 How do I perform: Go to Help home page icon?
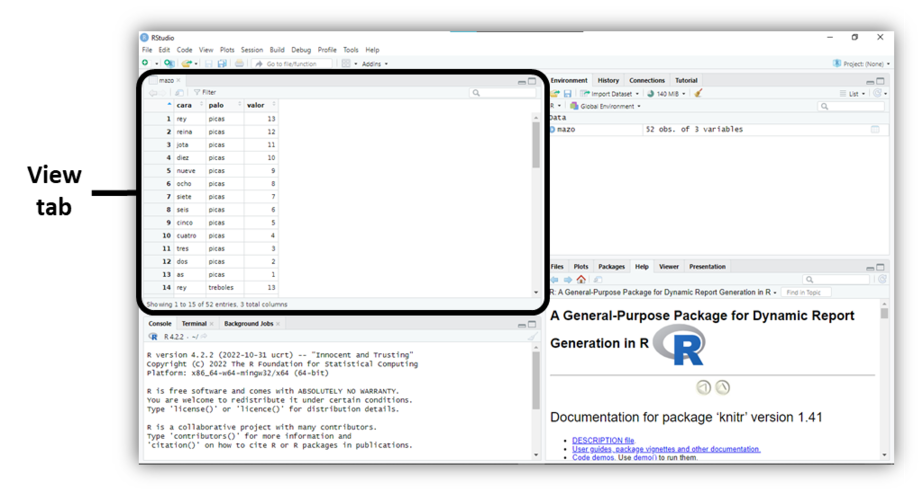pos(581,280)
